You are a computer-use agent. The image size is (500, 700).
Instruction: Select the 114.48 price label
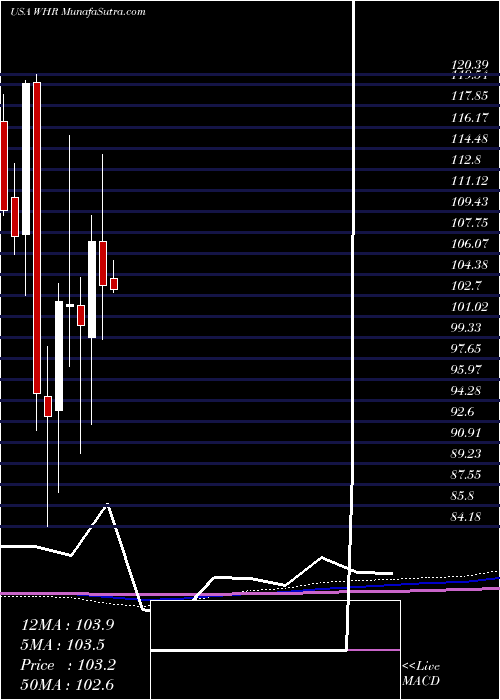[x=470, y=139]
